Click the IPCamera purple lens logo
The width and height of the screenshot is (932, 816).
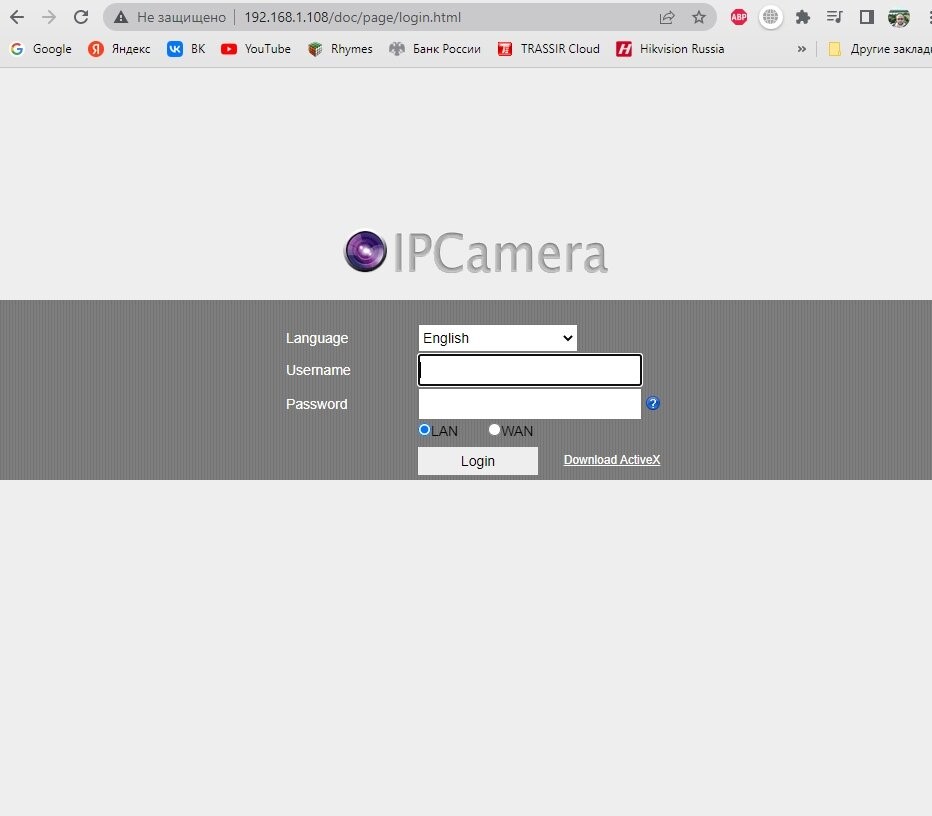click(x=366, y=251)
